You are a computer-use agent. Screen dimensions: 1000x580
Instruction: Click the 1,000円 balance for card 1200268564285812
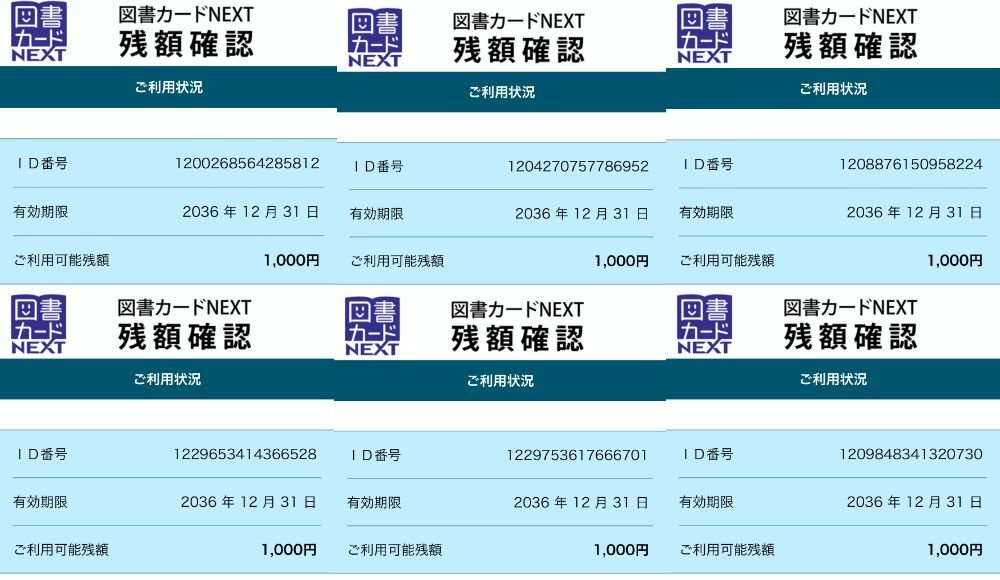291,260
